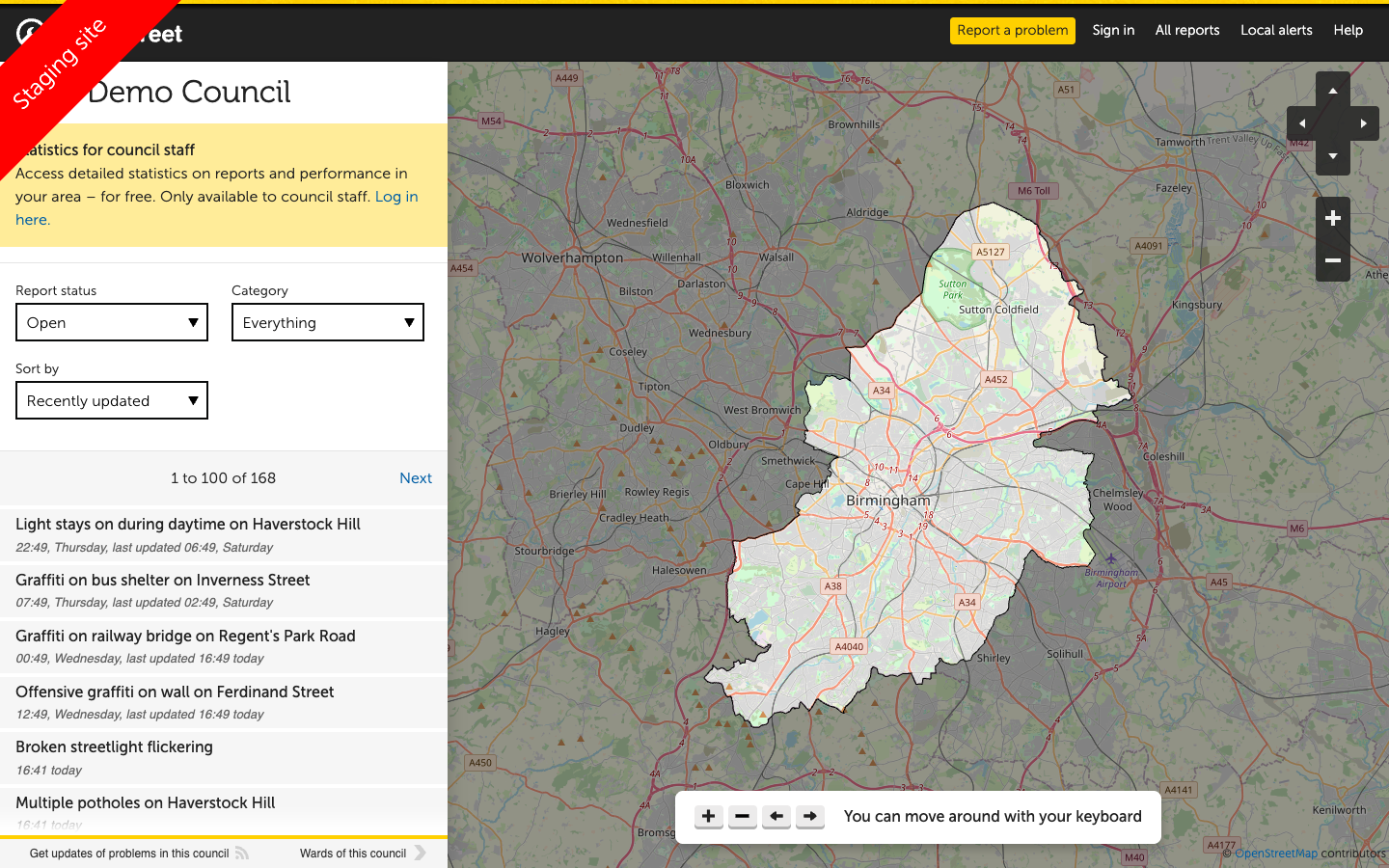This screenshot has height=868, width=1389.
Task: Click the FixMyStreet logo icon
Action: pyautogui.click(x=29, y=30)
